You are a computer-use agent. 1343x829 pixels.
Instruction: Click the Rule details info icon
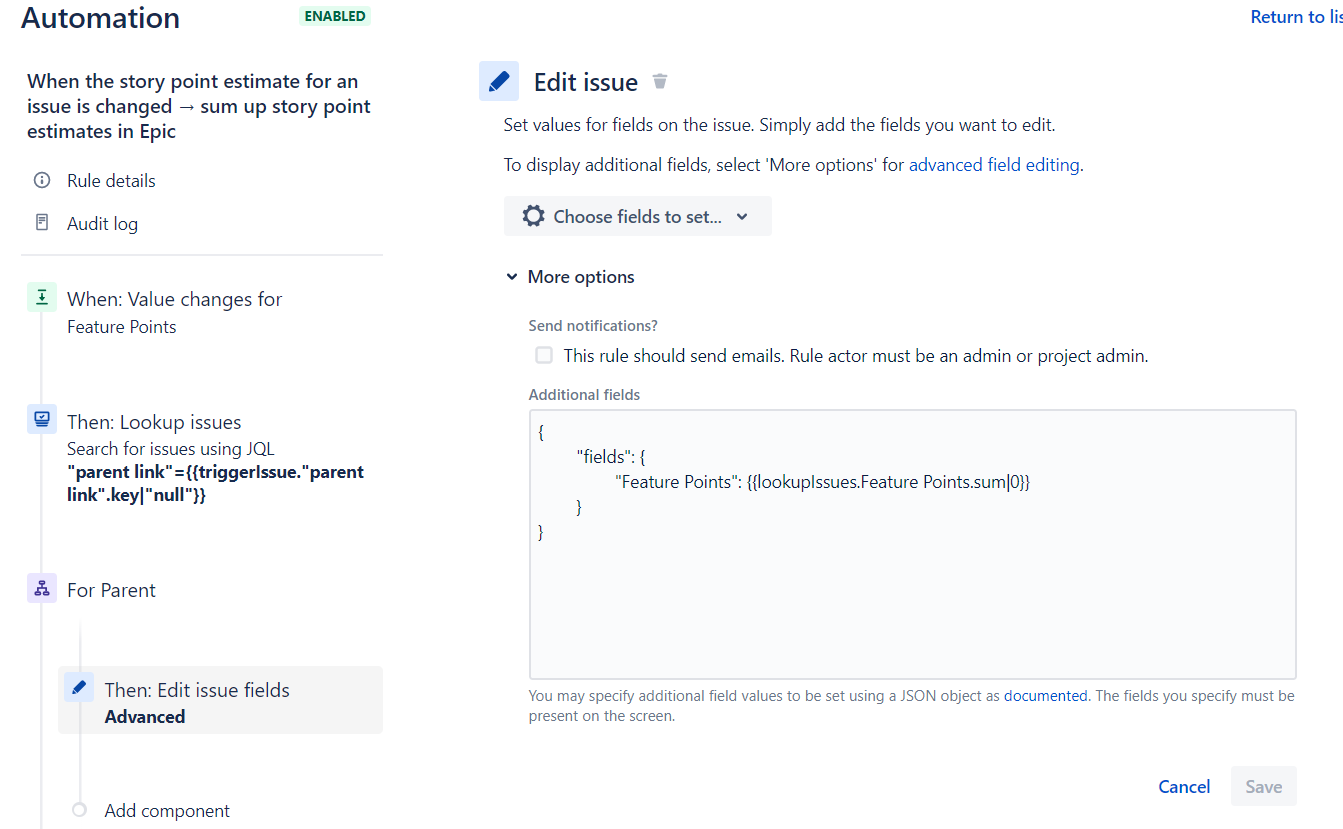[x=41, y=180]
